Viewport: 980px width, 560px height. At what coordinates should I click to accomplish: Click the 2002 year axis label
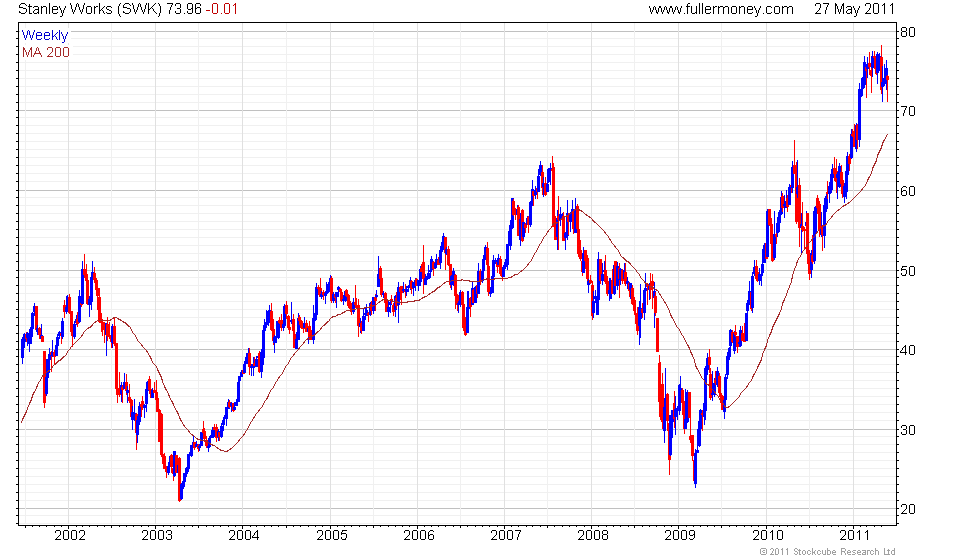69,536
